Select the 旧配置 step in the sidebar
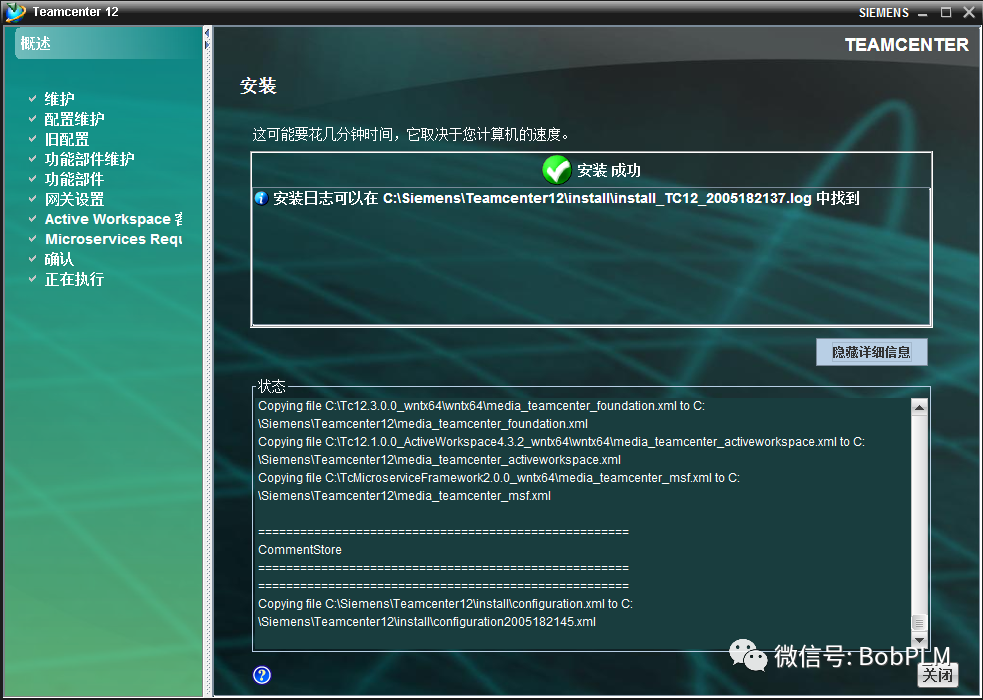Image resolution: width=983 pixels, height=700 pixels. [x=67, y=139]
